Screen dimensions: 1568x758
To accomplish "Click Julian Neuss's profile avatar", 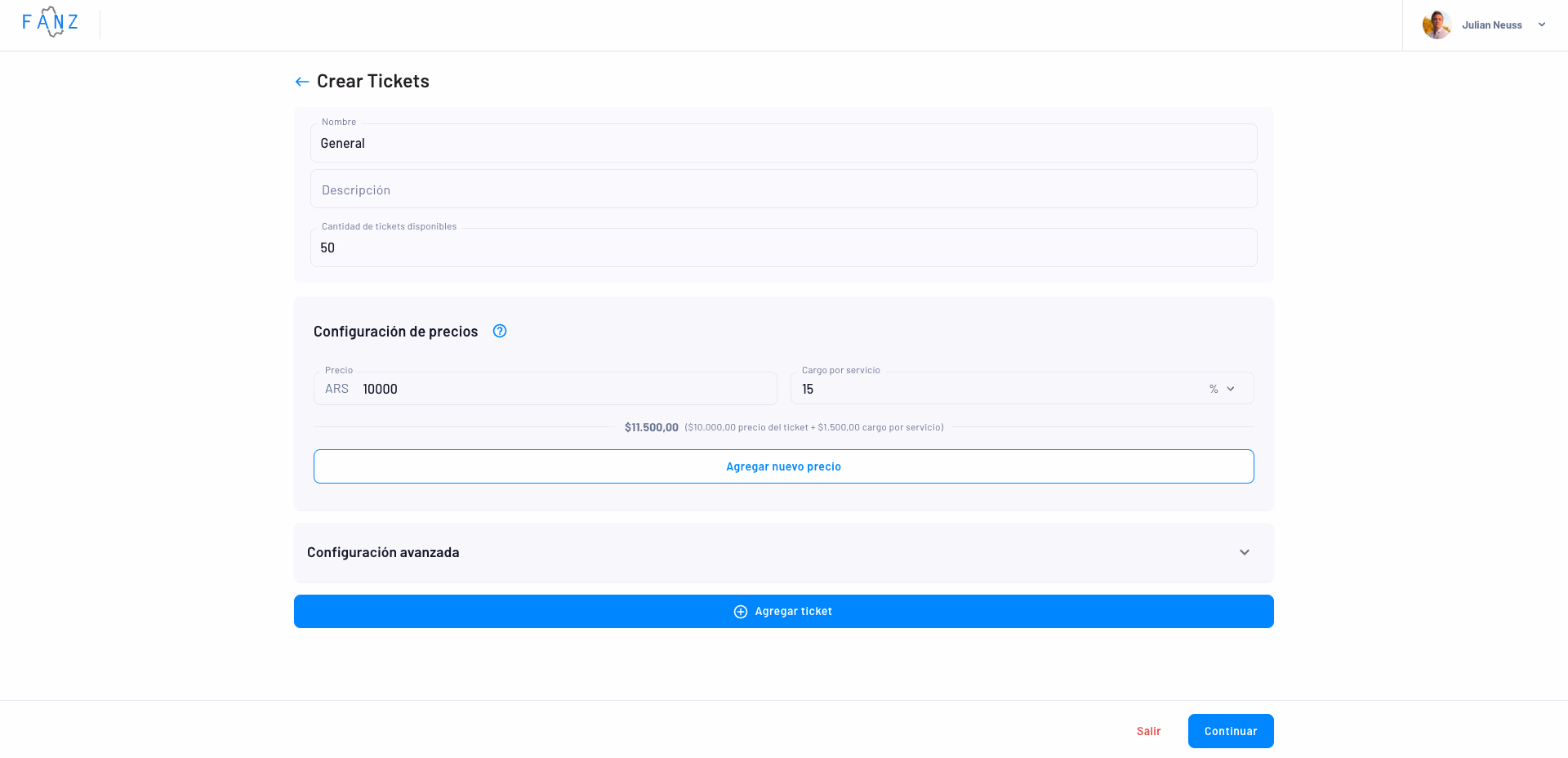I will point(1437,25).
